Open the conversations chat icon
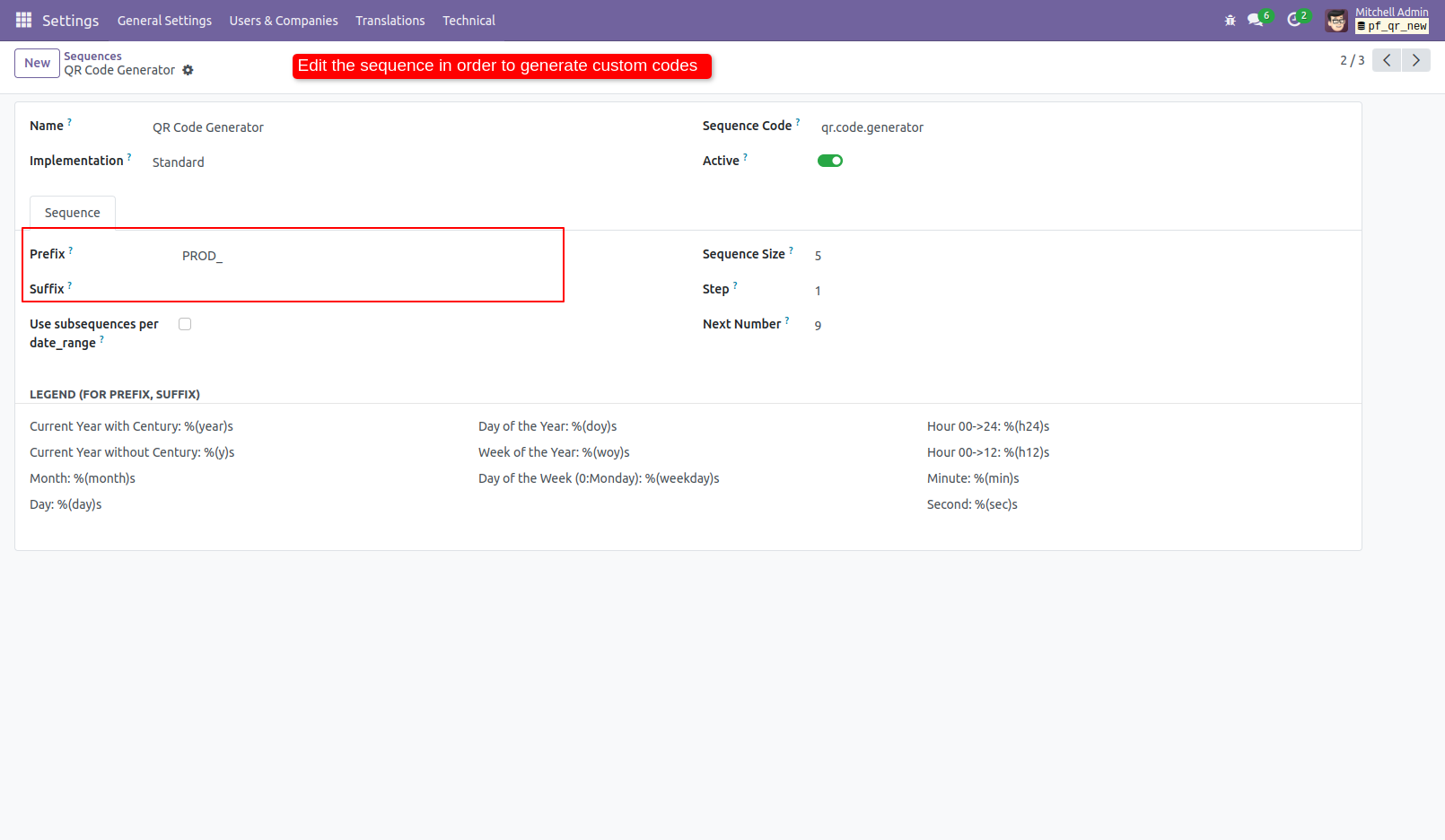Image resolution: width=1445 pixels, height=840 pixels. click(x=1255, y=20)
